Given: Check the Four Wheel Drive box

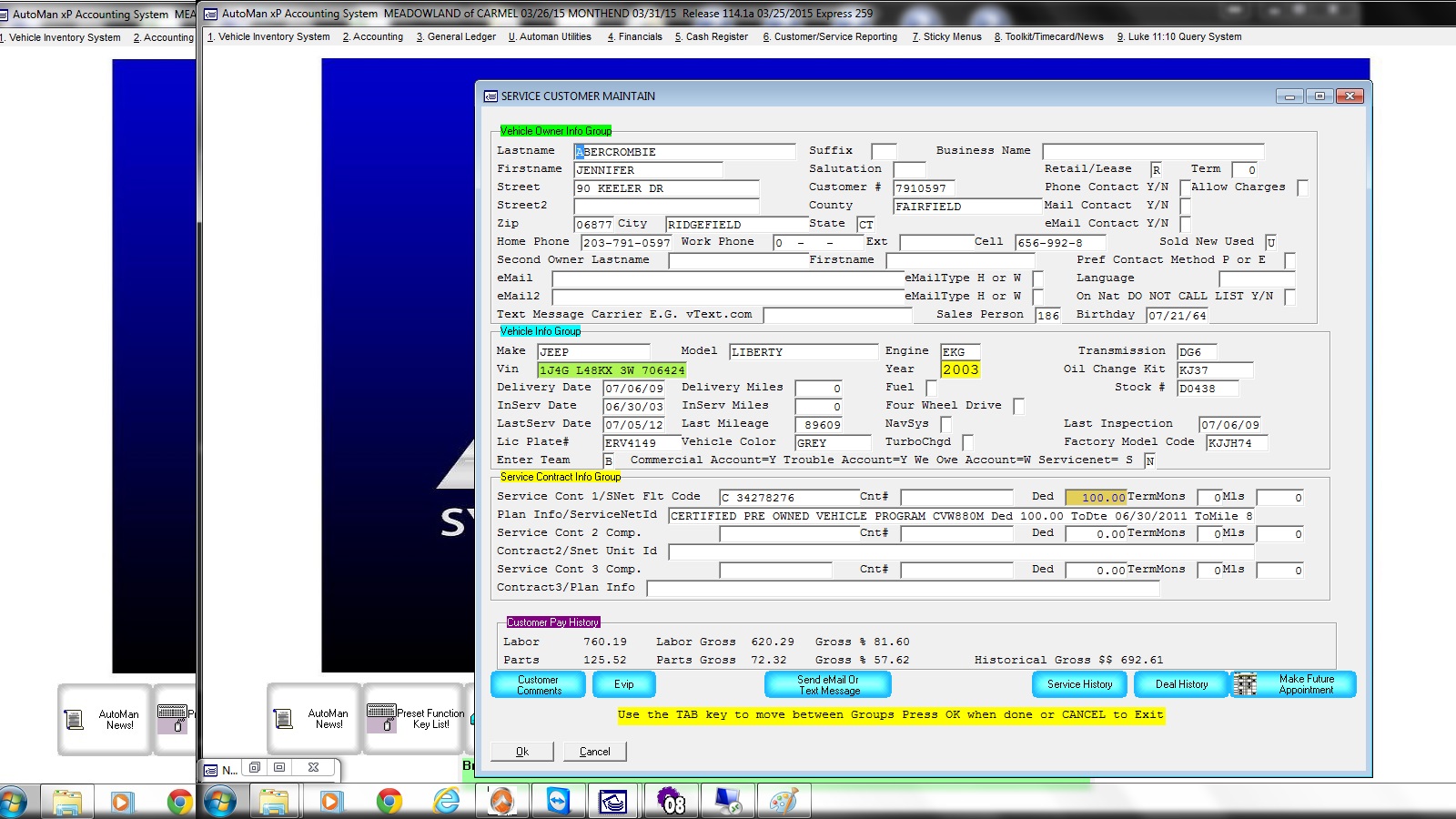Looking at the screenshot, I should [1018, 407].
